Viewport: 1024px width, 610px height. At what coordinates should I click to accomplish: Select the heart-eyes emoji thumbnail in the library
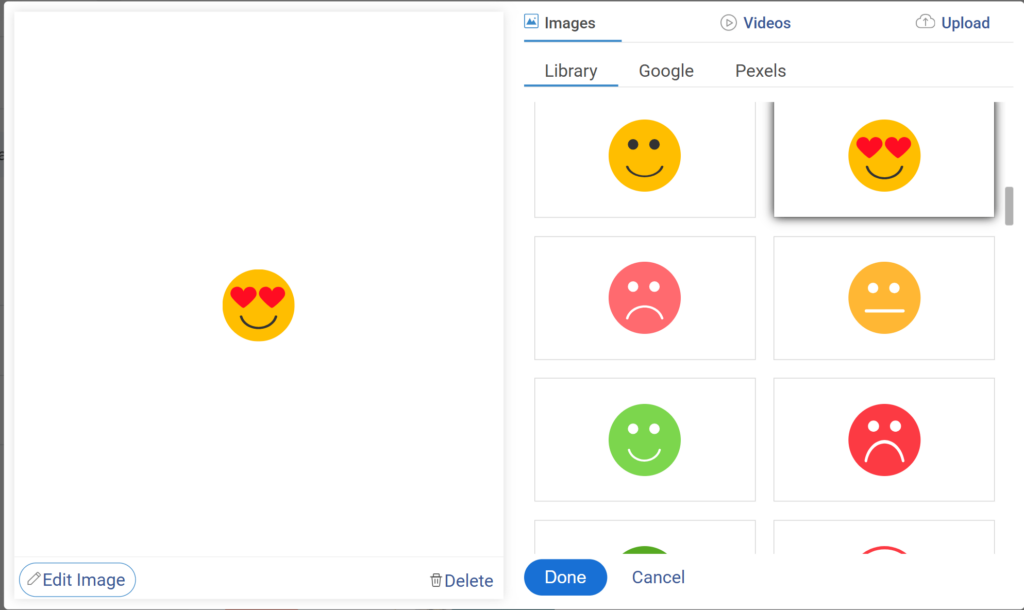(884, 155)
